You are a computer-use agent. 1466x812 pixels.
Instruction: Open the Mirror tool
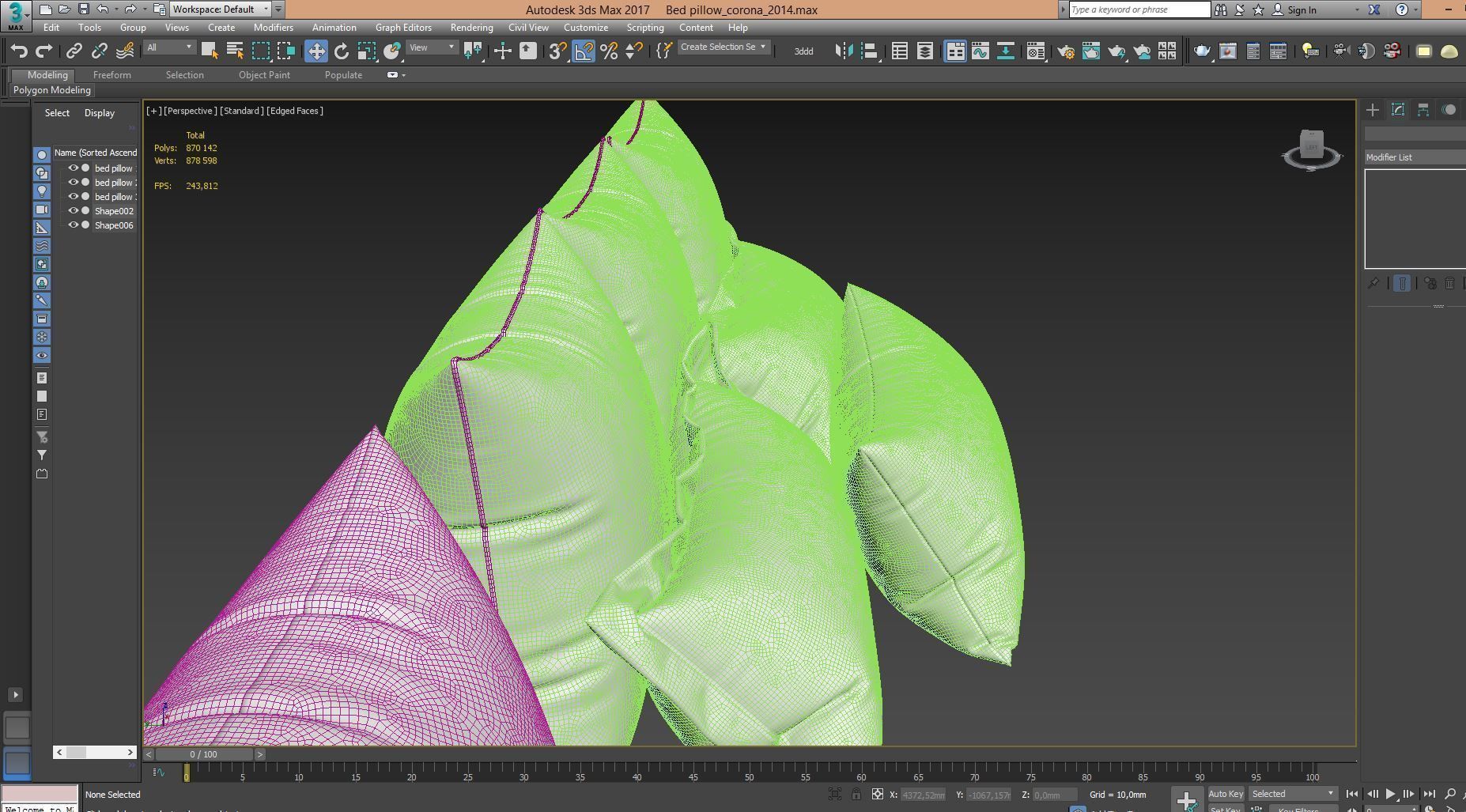pos(844,51)
